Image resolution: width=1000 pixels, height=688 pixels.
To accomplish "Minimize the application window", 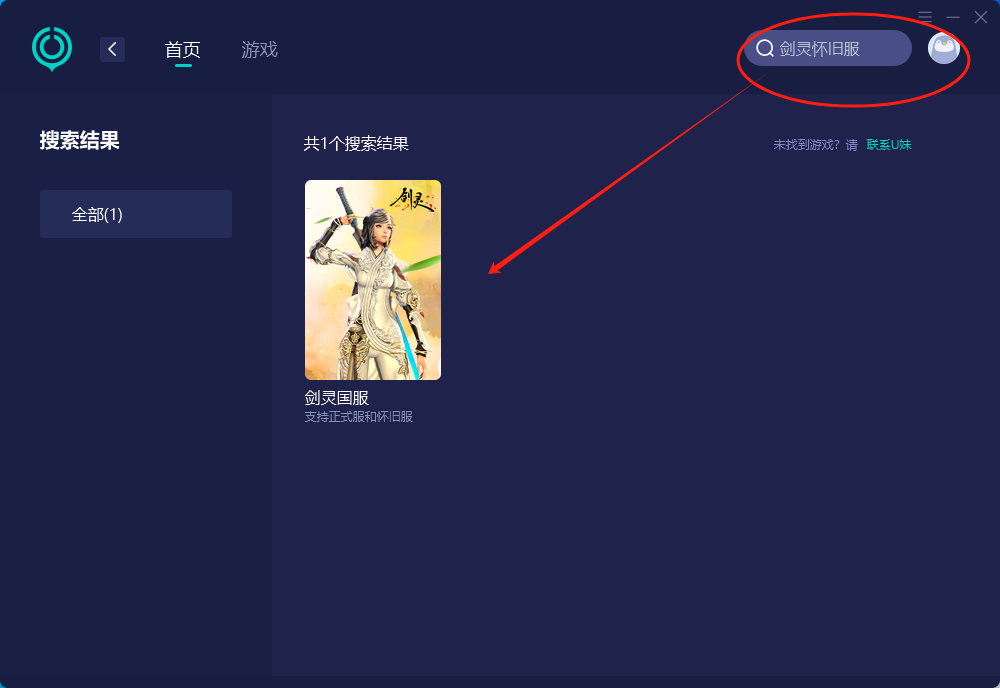I will (953, 17).
